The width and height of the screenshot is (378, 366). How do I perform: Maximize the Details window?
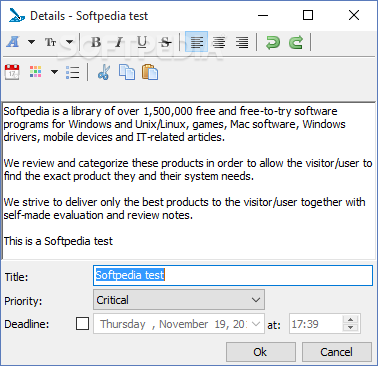[308, 15]
